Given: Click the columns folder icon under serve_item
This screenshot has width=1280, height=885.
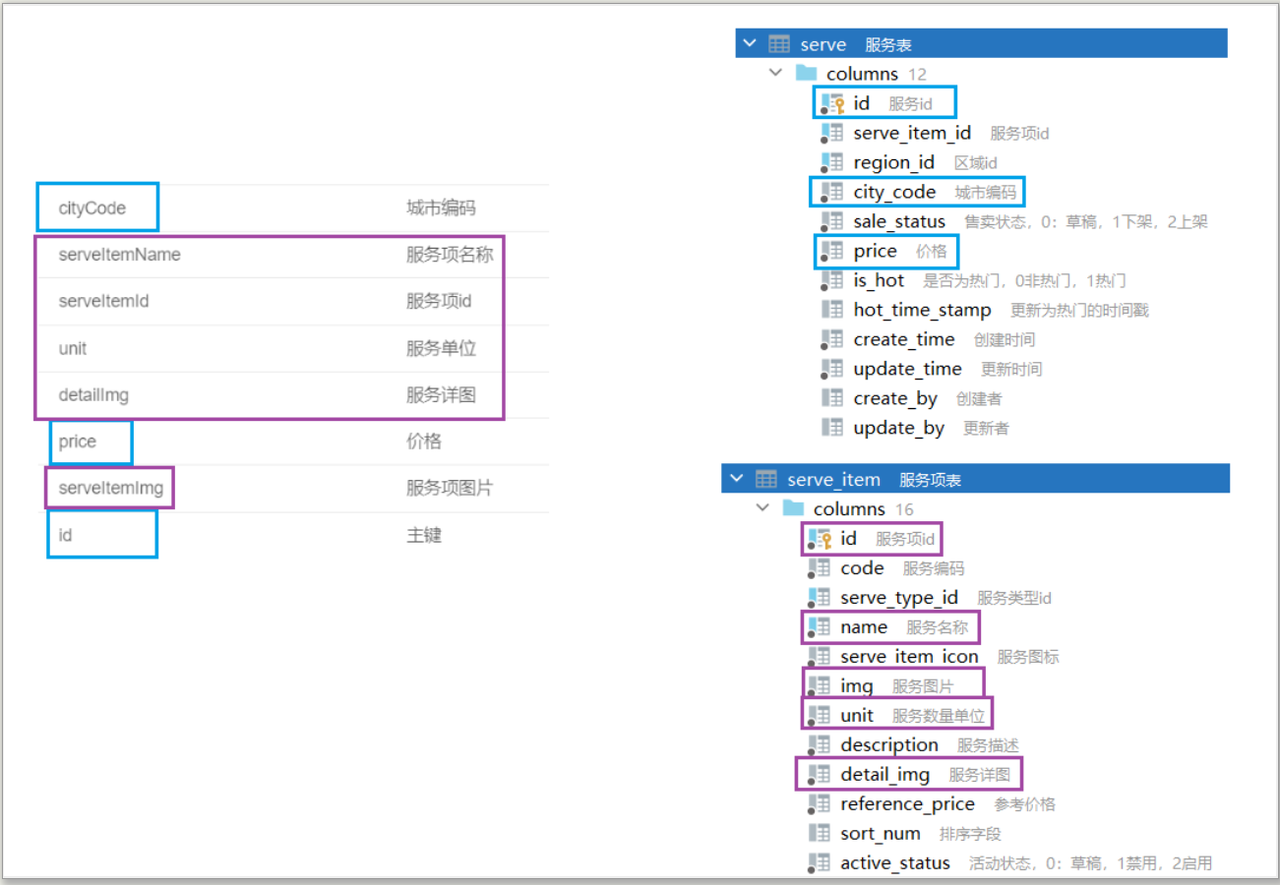Looking at the screenshot, I should pyautogui.click(x=793, y=508).
